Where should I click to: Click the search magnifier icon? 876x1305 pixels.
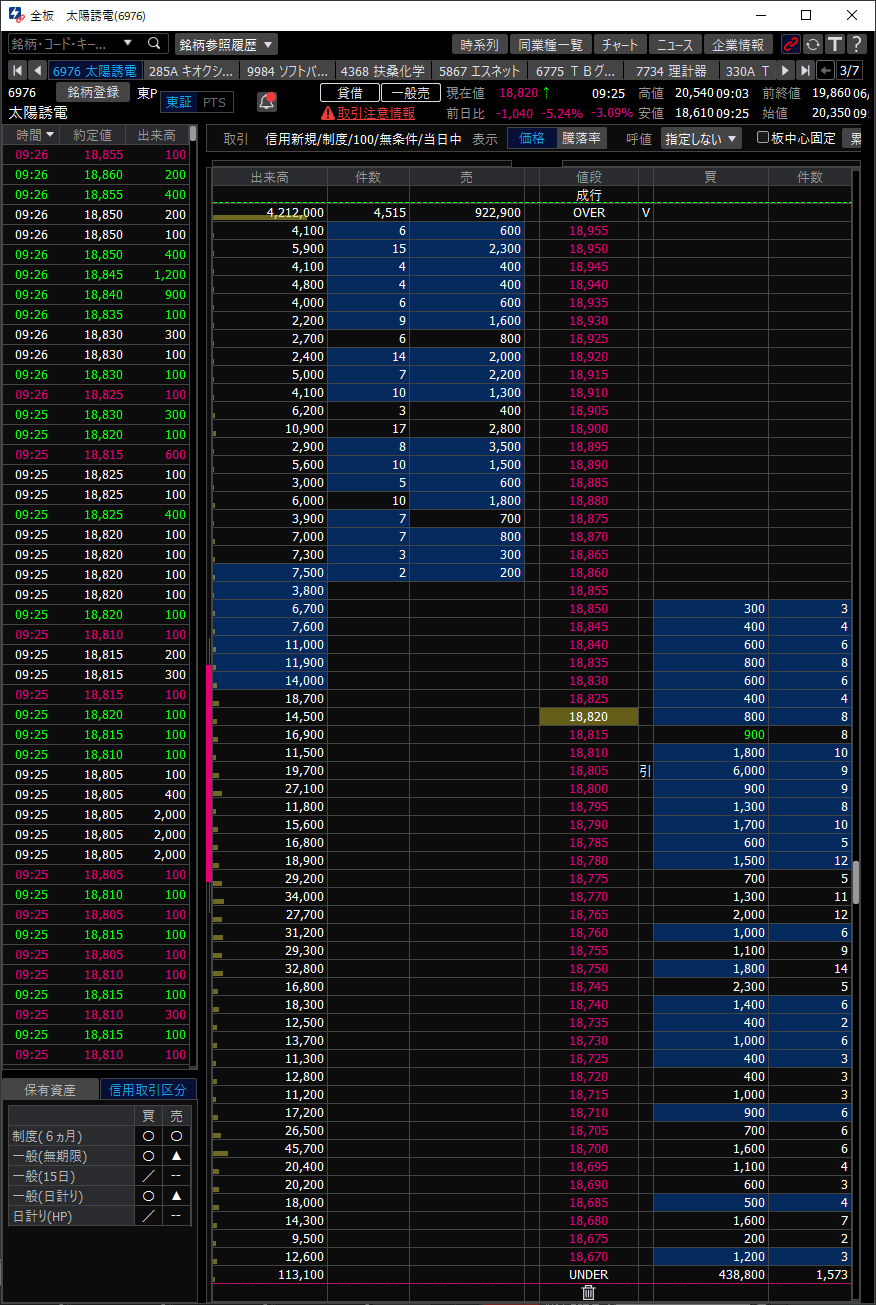[154, 44]
